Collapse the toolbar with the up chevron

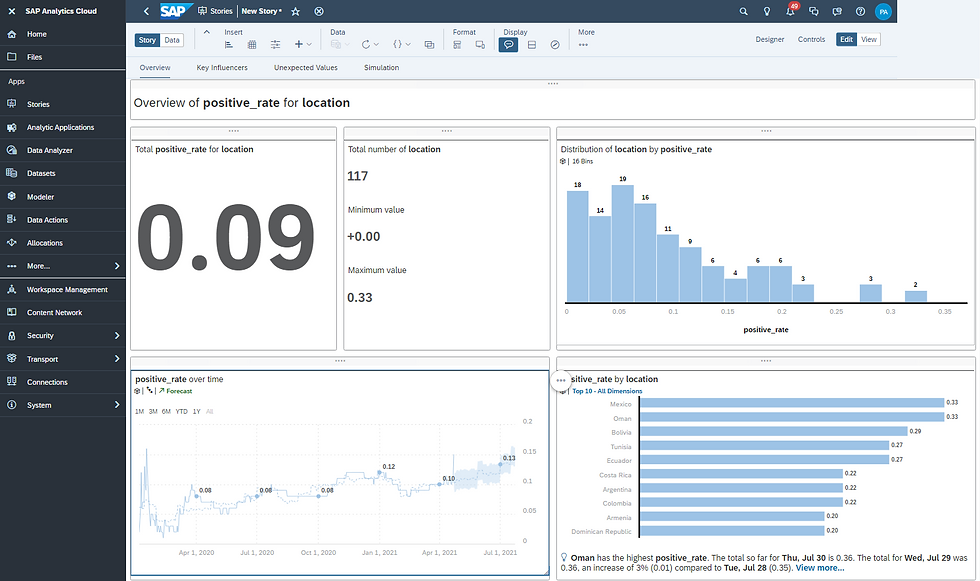[206, 32]
